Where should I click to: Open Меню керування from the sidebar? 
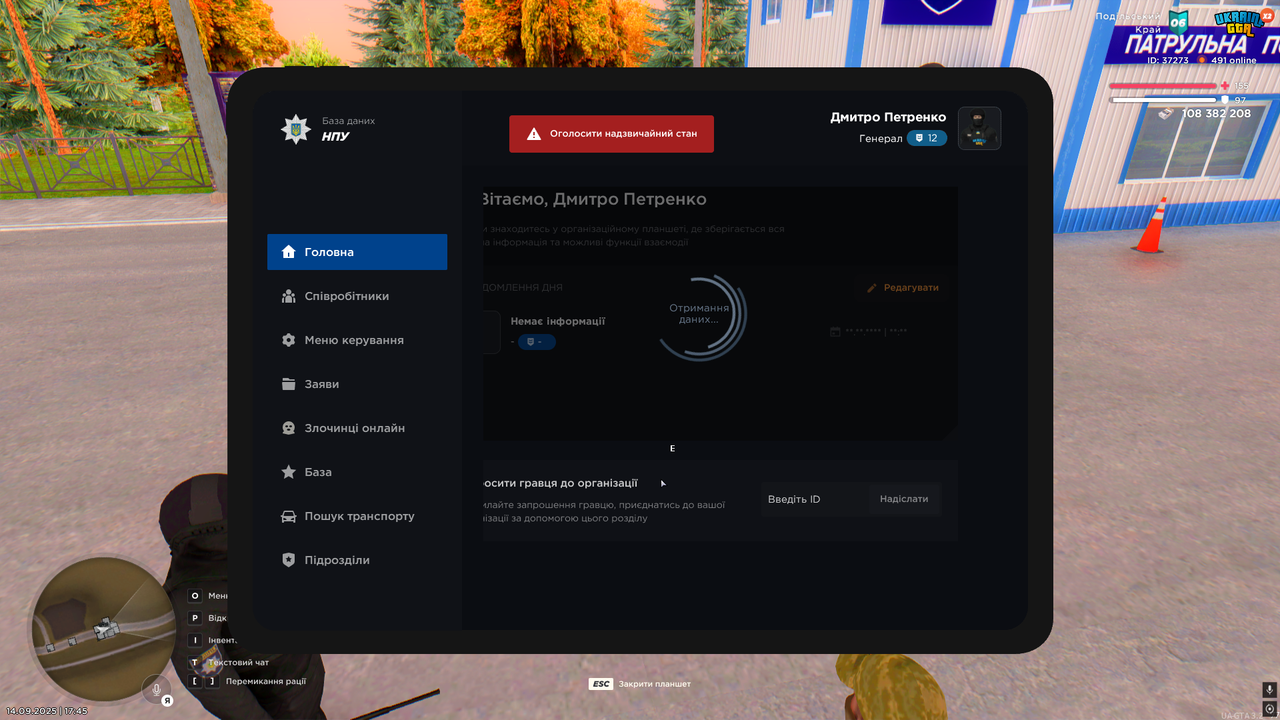click(x=357, y=340)
